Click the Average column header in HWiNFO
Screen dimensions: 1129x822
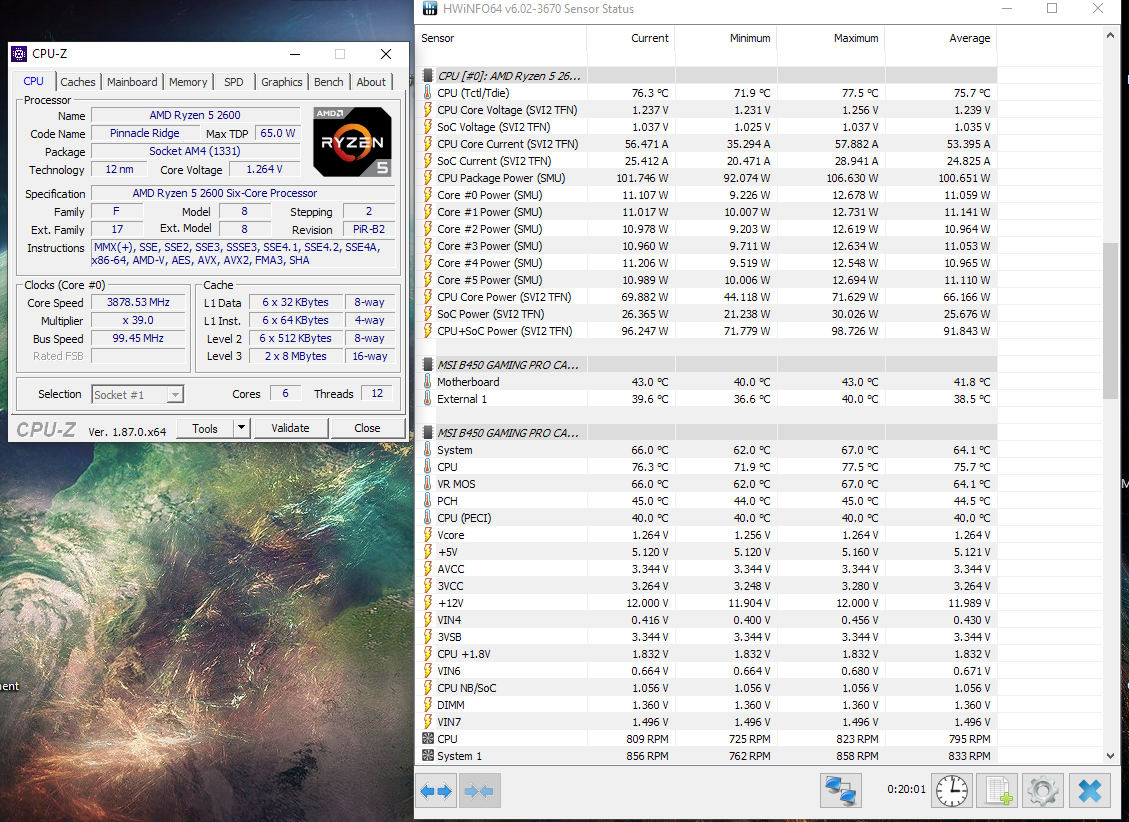[940, 38]
